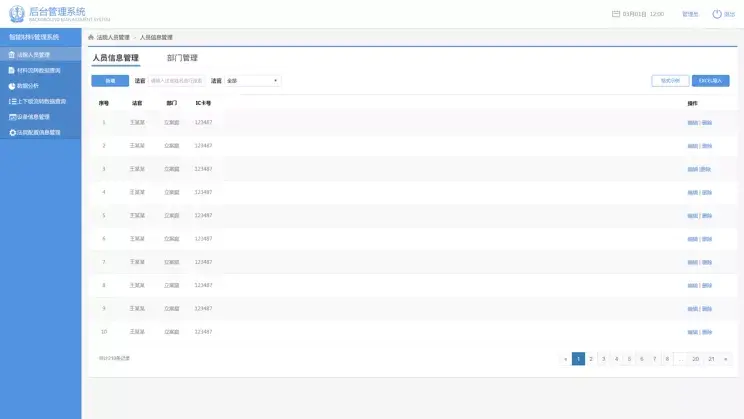
Task: Click the 材料流转数据查询 document icon
Action: coord(11,71)
